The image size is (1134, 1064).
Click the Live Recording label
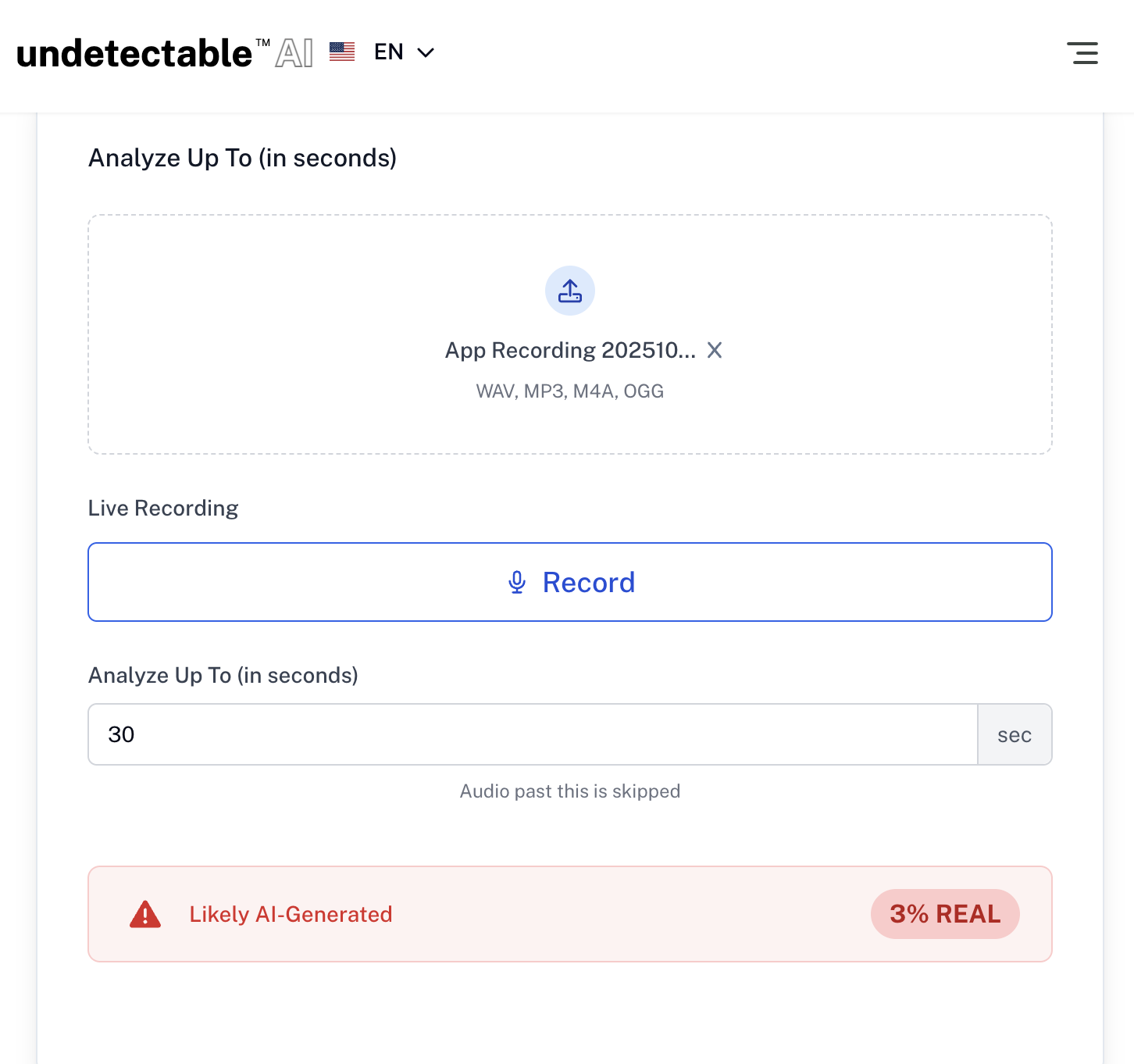(163, 508)
